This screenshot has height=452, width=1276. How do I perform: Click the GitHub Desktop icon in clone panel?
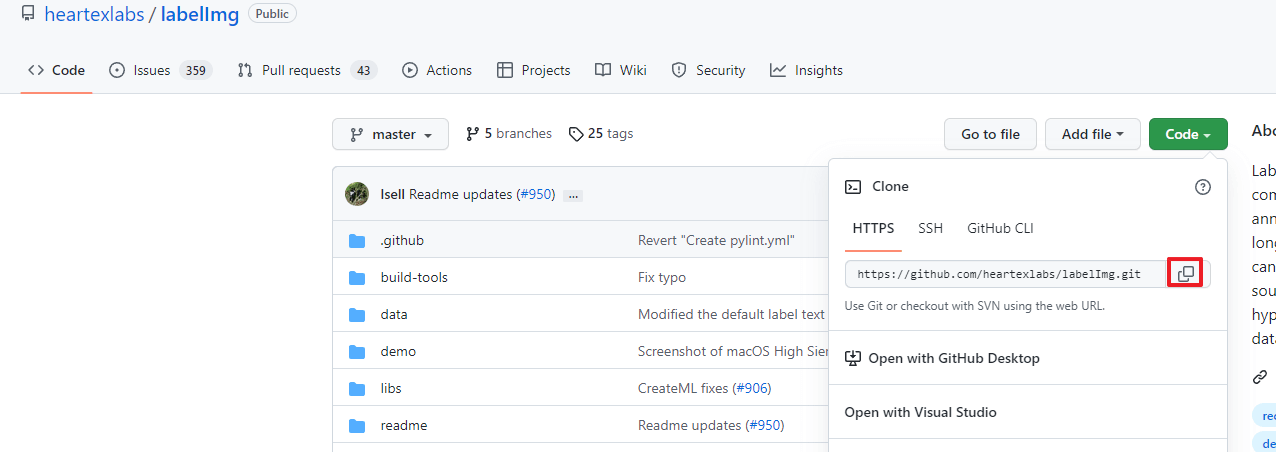point(853,358)
